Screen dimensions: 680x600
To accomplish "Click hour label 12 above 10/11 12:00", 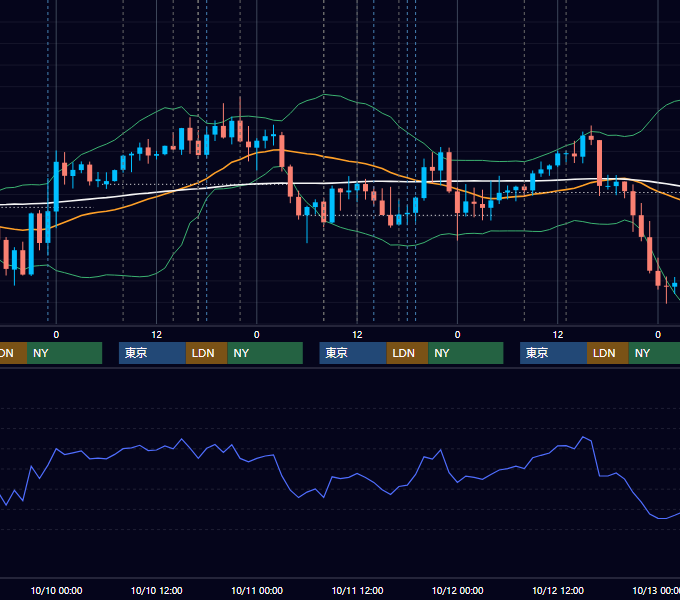I will (357, 335).
